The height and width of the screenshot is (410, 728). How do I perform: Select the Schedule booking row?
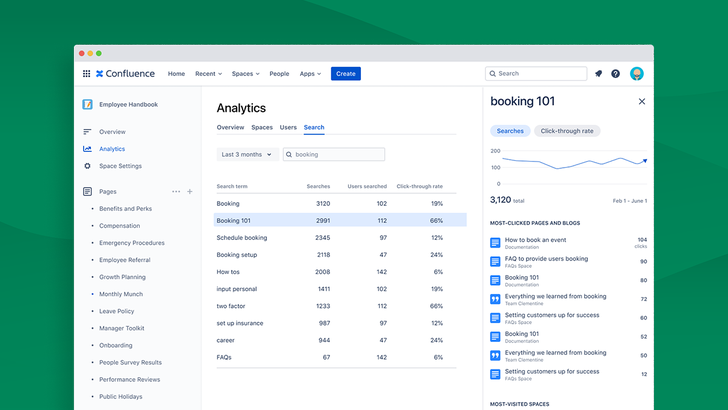coord(336,238)
